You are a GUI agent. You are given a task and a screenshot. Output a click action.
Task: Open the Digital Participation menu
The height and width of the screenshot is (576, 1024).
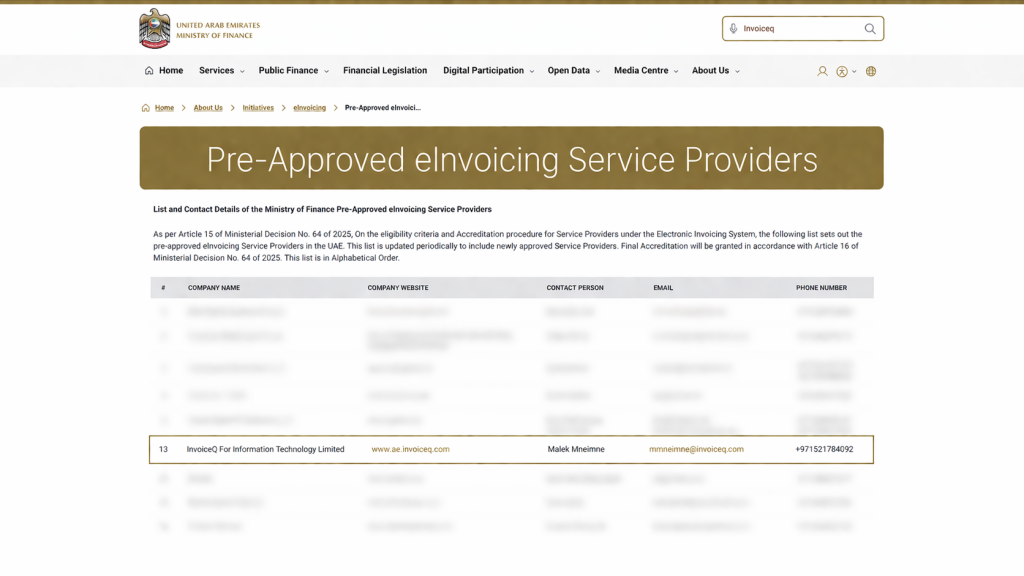[x=483, y=71]
